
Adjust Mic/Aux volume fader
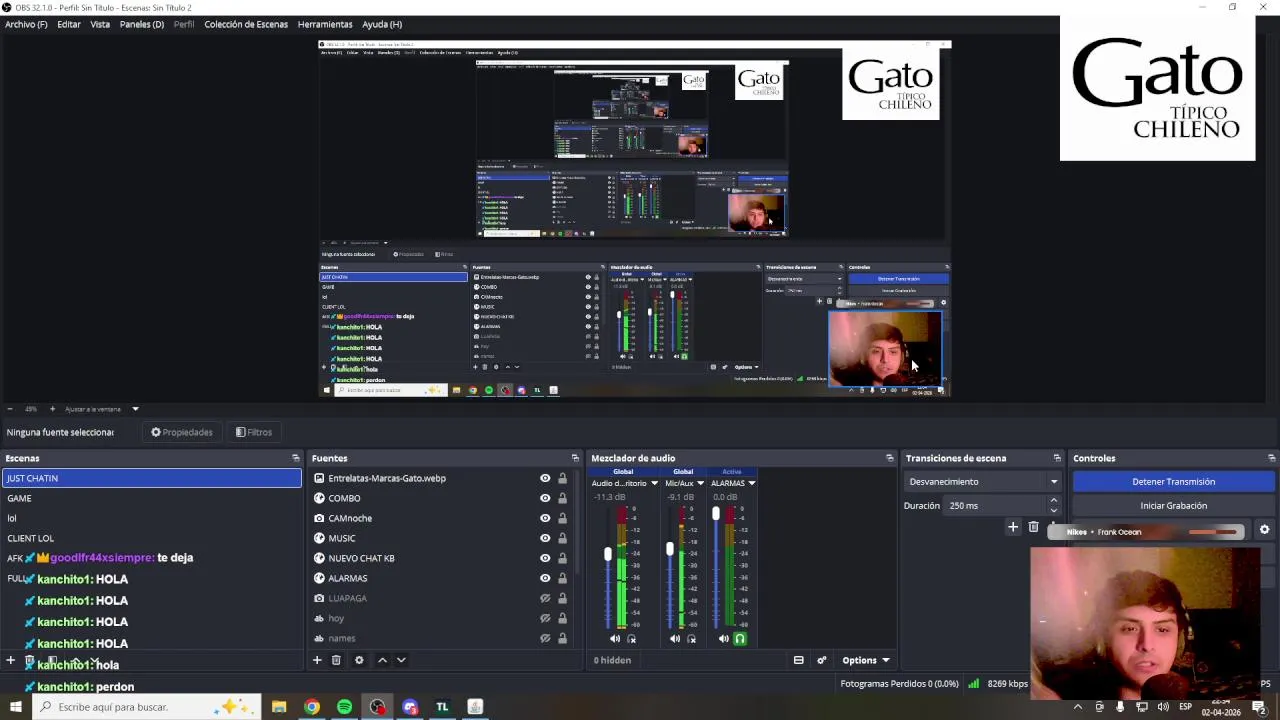pos(669,550)
